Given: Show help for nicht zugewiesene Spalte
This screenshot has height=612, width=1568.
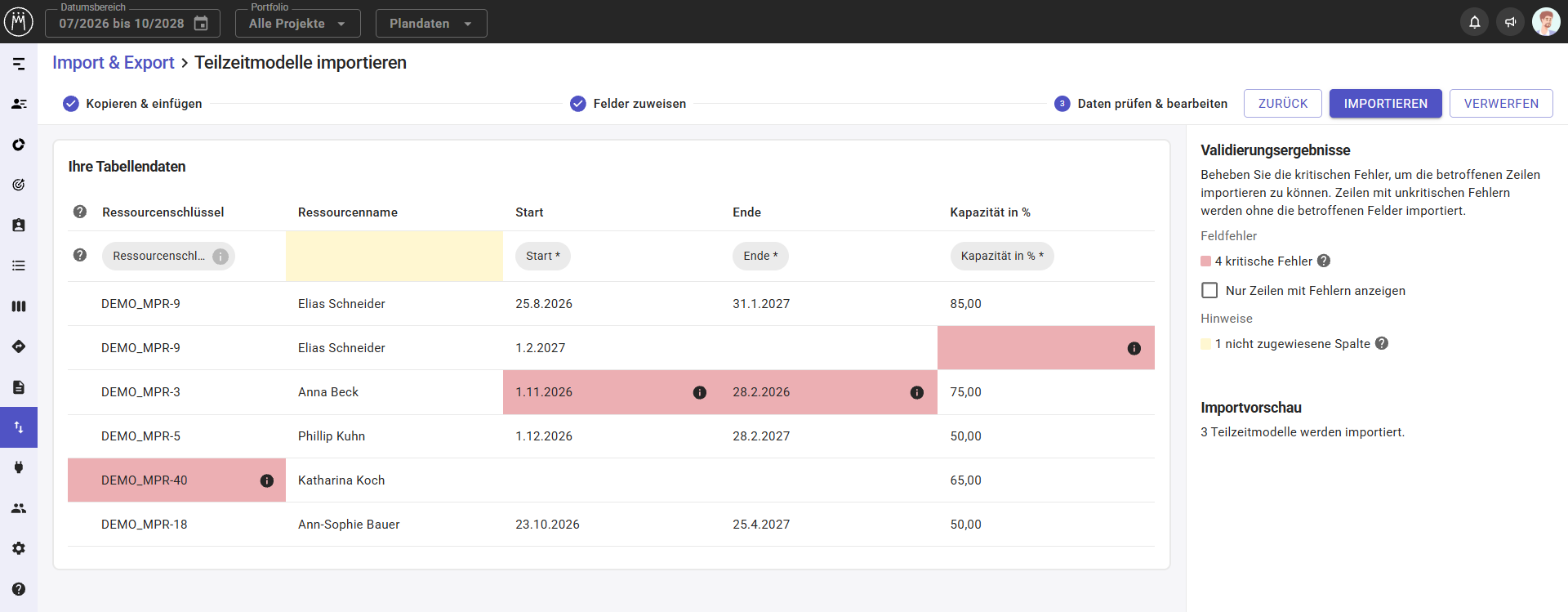Looking at the screenshot, I should pos(1382,343).
